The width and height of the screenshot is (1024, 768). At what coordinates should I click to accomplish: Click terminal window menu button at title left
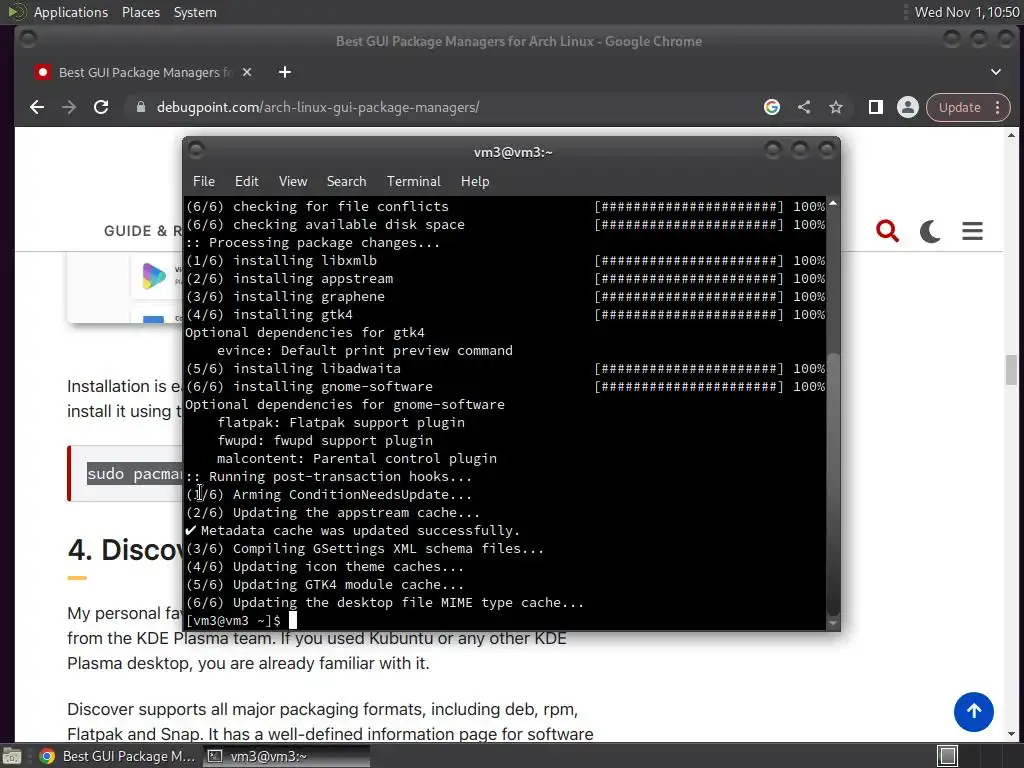click(196, 151)
